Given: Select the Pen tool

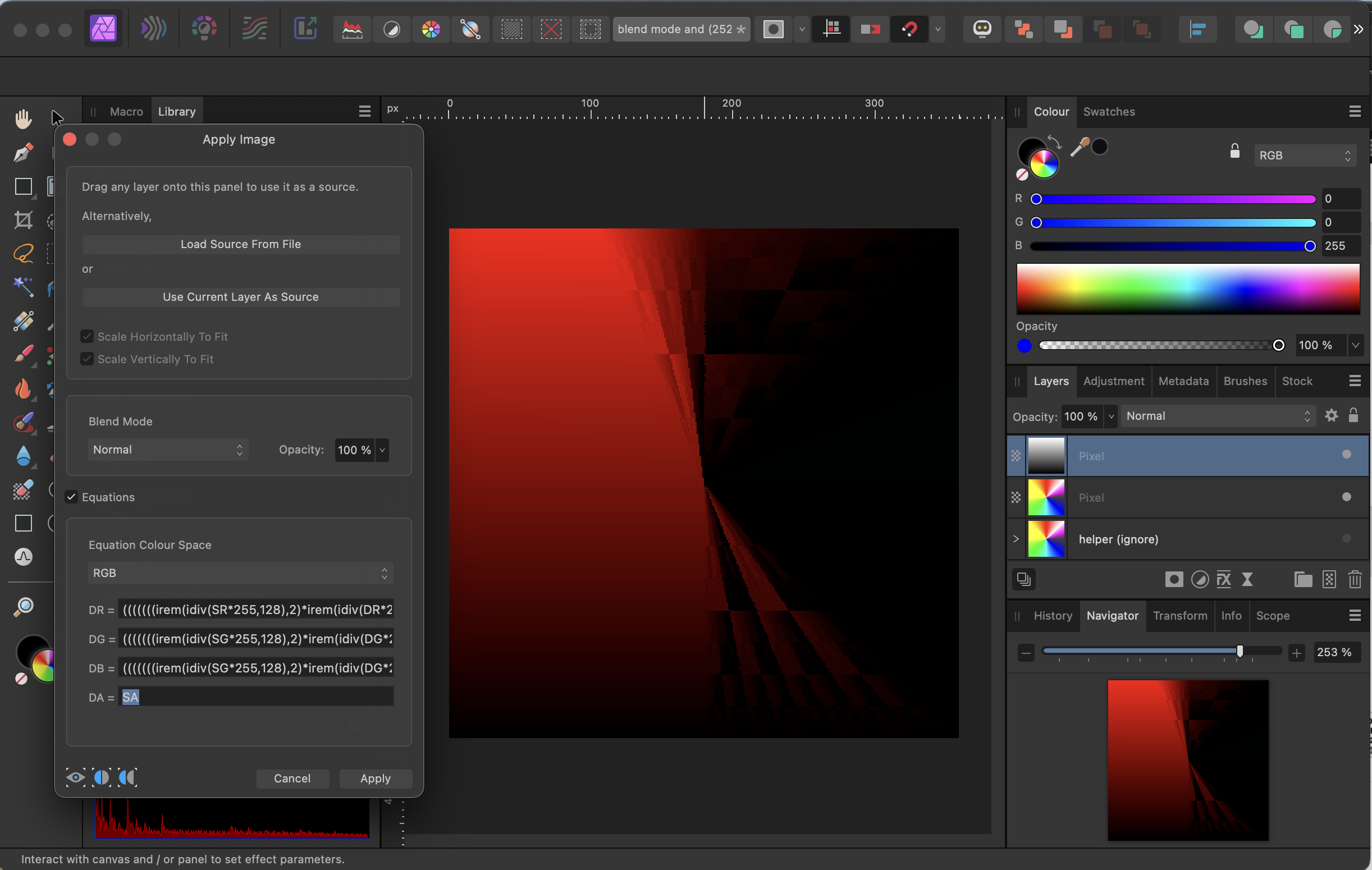Looking at the screenshot, I should 24,152.
